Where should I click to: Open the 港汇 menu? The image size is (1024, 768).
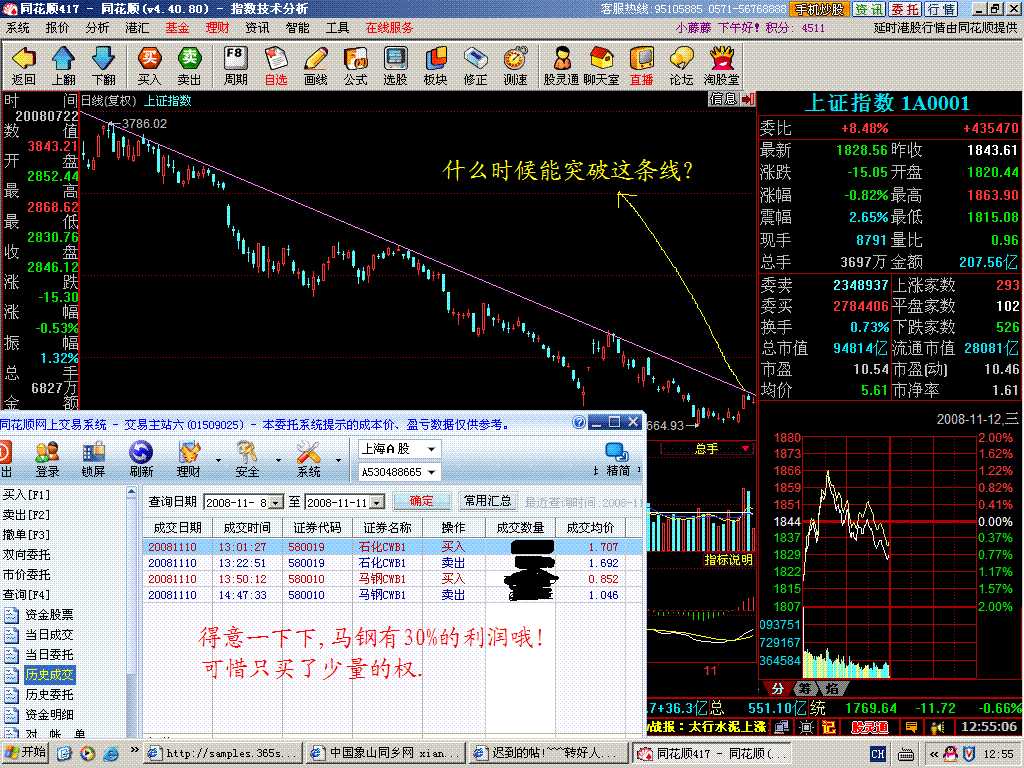(x=137, y=28)
